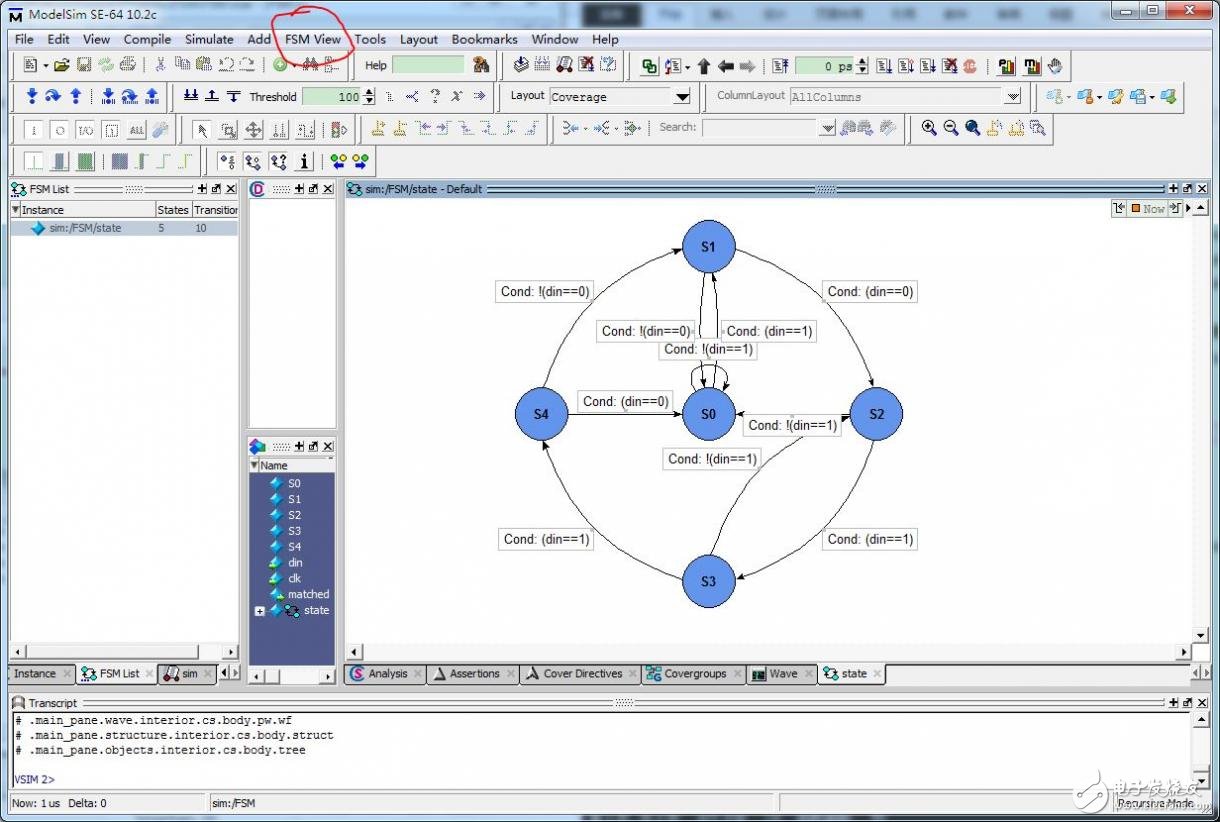Viewport: 1220px width, 822px height.
Task: Click the hand Break icon in toolbar
Action: coord(1055,66)
